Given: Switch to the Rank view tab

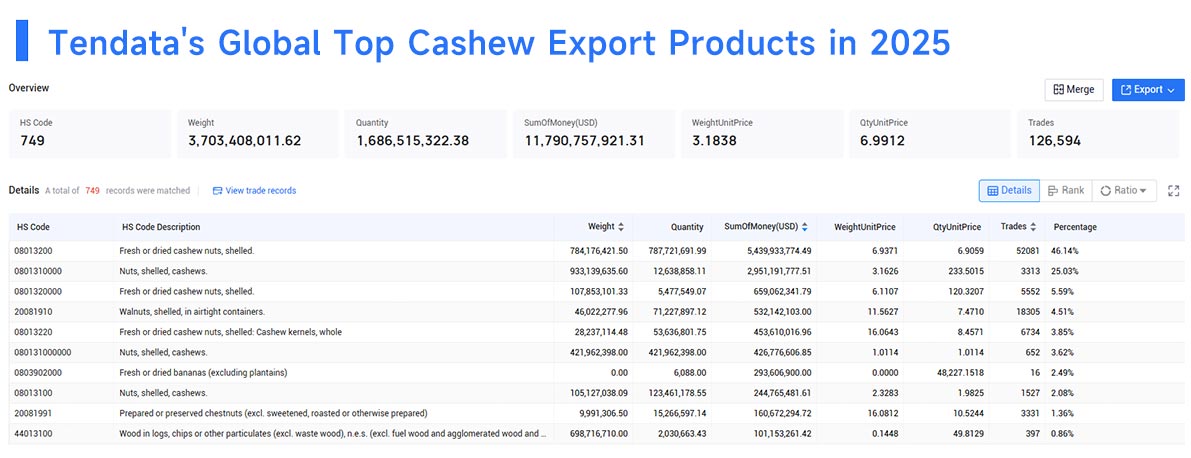Looking at the screenshot, I should (1066, 191).
